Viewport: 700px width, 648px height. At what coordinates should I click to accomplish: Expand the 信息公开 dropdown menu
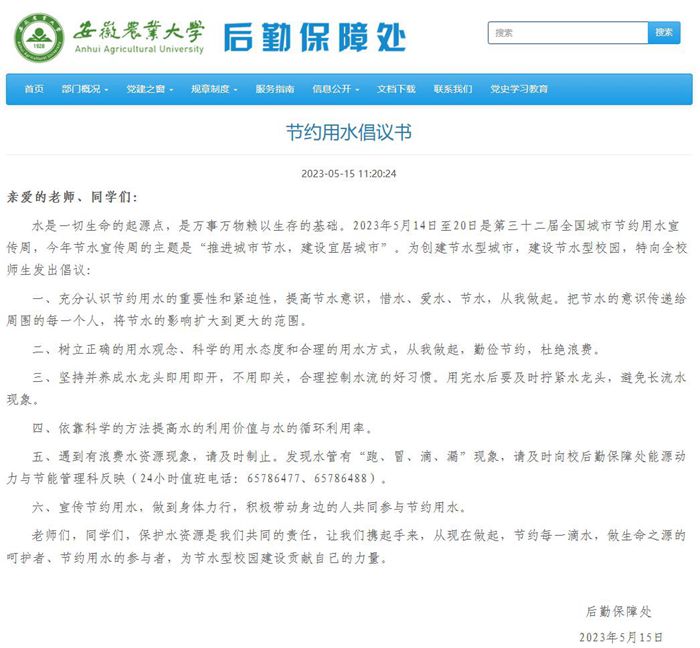[x=336, y=89]
